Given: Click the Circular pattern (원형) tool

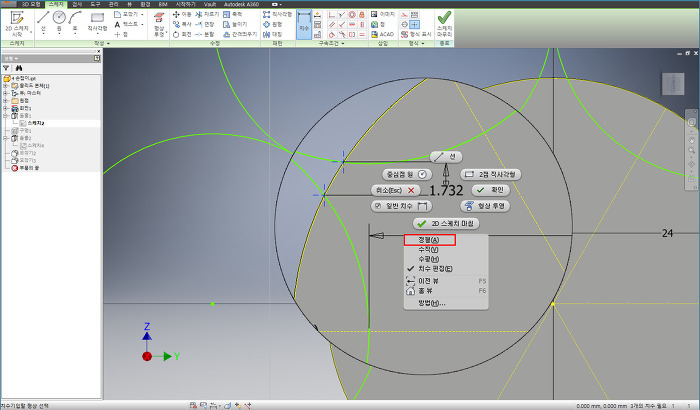Looking at the screenshot, I should 272,24.
